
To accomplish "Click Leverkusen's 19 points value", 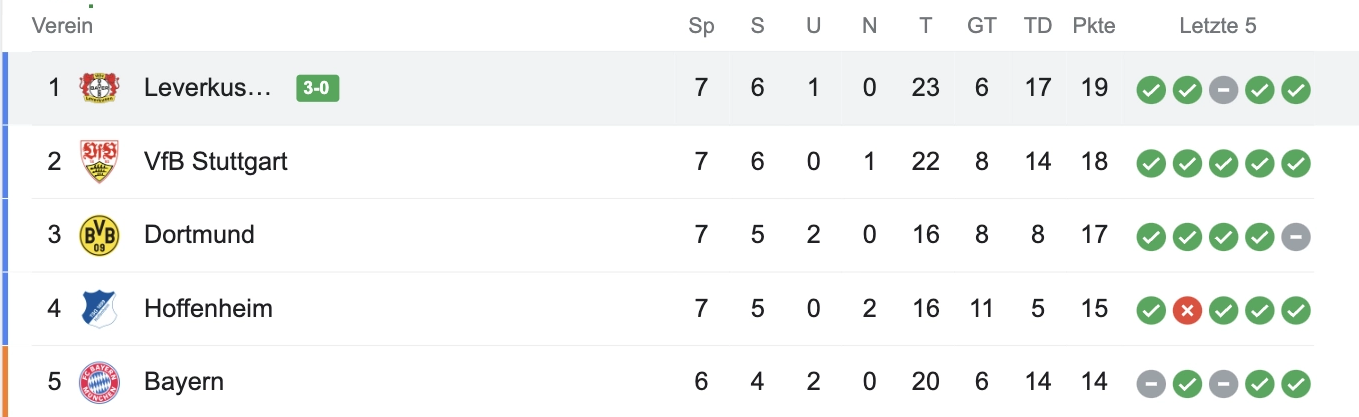I will coord(1094,88).
